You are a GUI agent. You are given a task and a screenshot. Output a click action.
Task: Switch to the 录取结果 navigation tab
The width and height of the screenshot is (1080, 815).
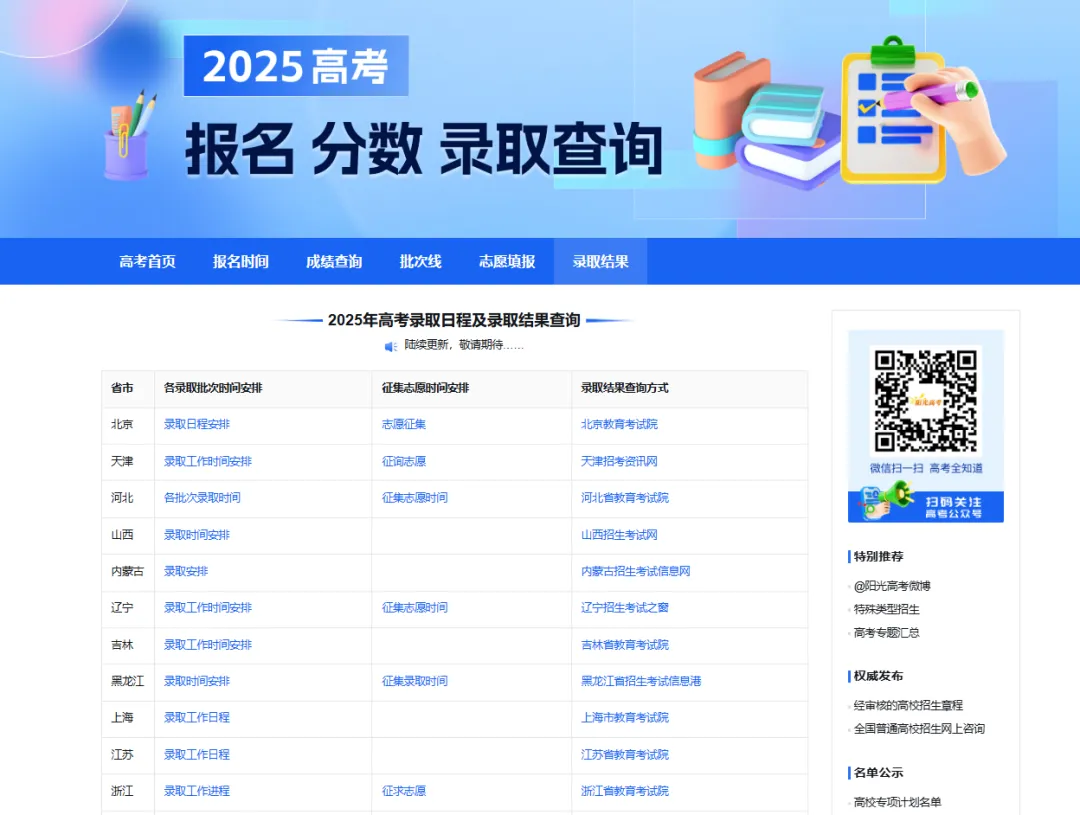click(x=599, y=261)
